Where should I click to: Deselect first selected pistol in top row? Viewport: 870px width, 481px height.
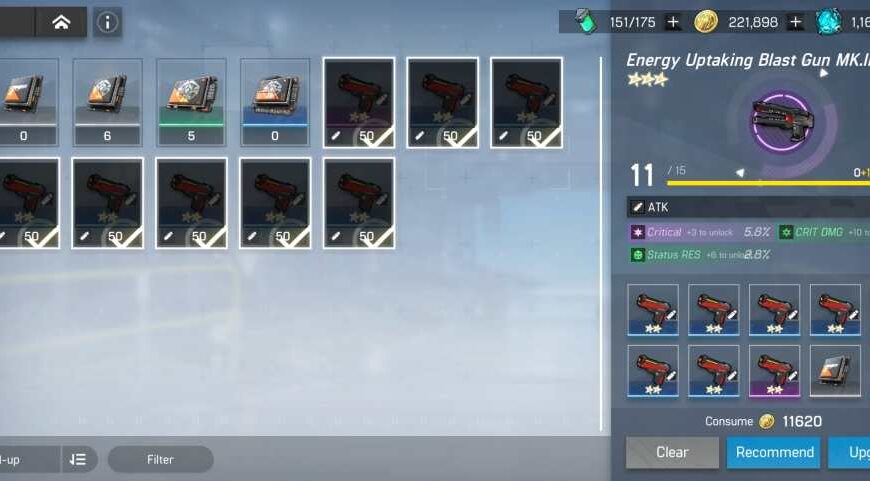coord(359,103)
